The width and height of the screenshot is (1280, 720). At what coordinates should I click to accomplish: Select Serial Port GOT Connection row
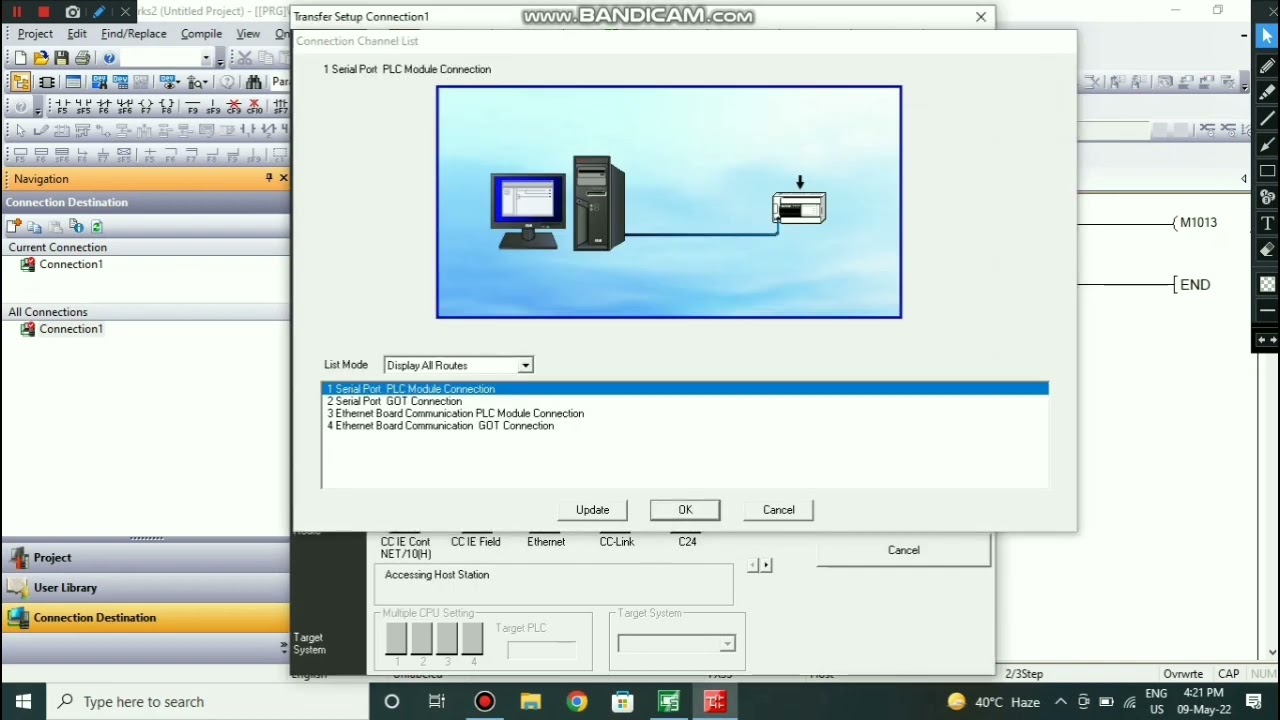(x=685, y=401)
